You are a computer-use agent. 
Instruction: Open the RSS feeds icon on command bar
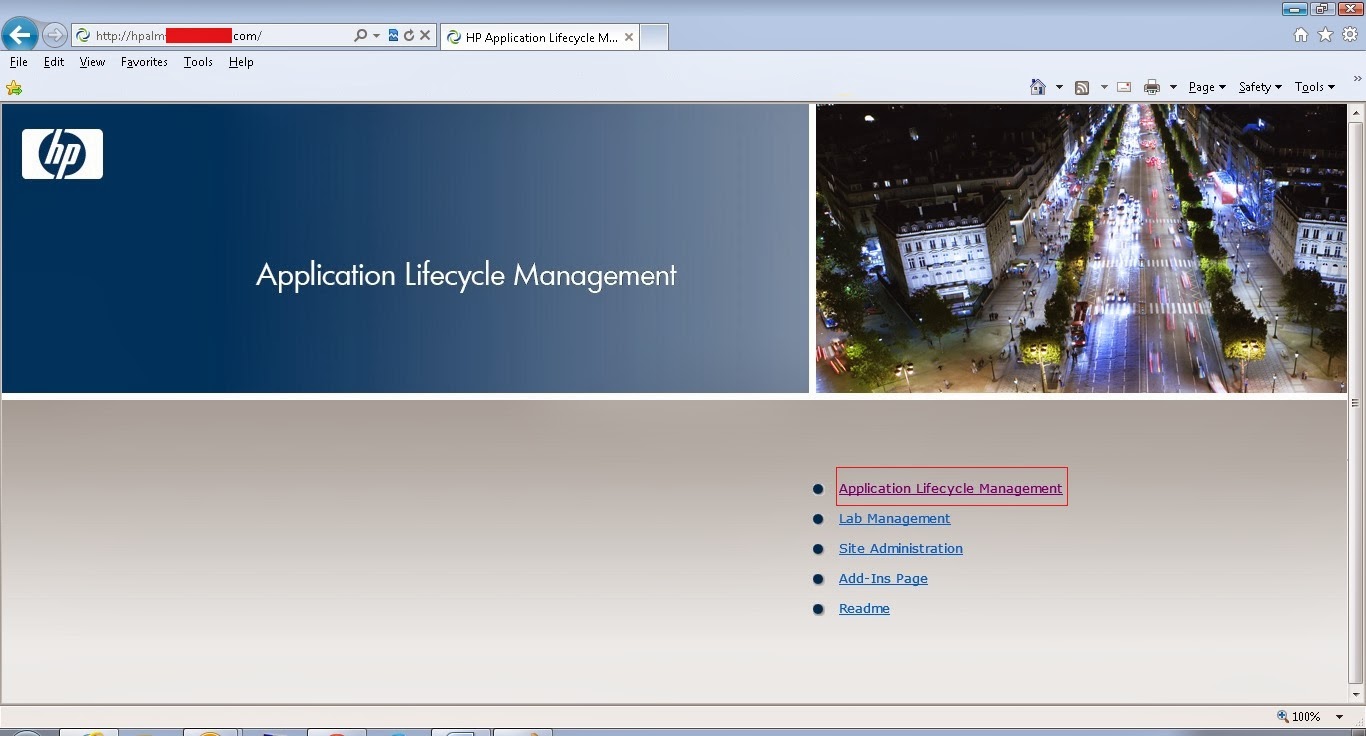click(1081, 87)
